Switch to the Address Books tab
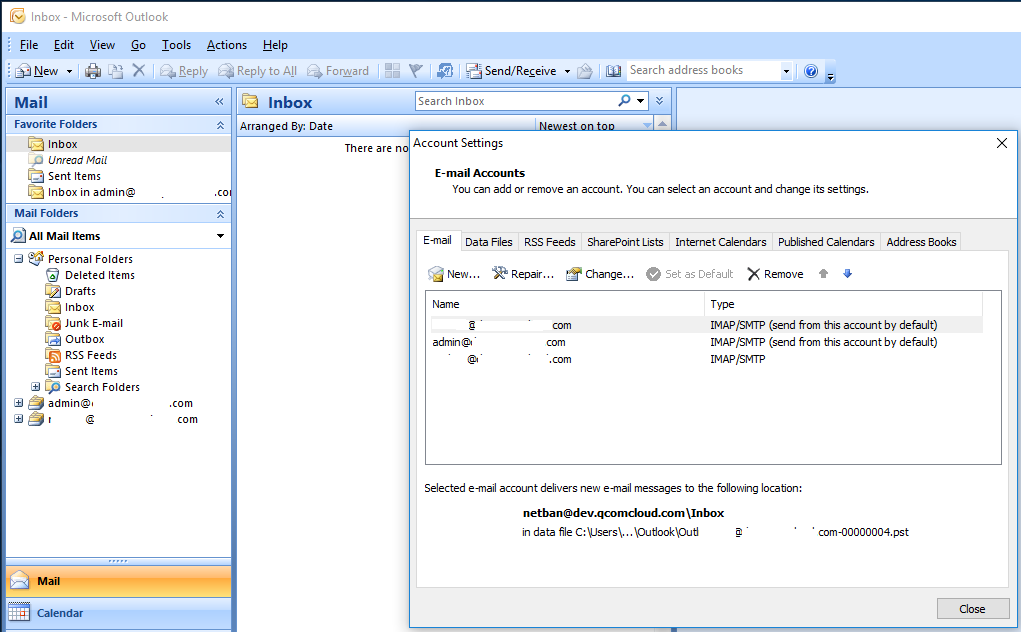Screen dimensions: 1021x632 (x=921, y=242)
